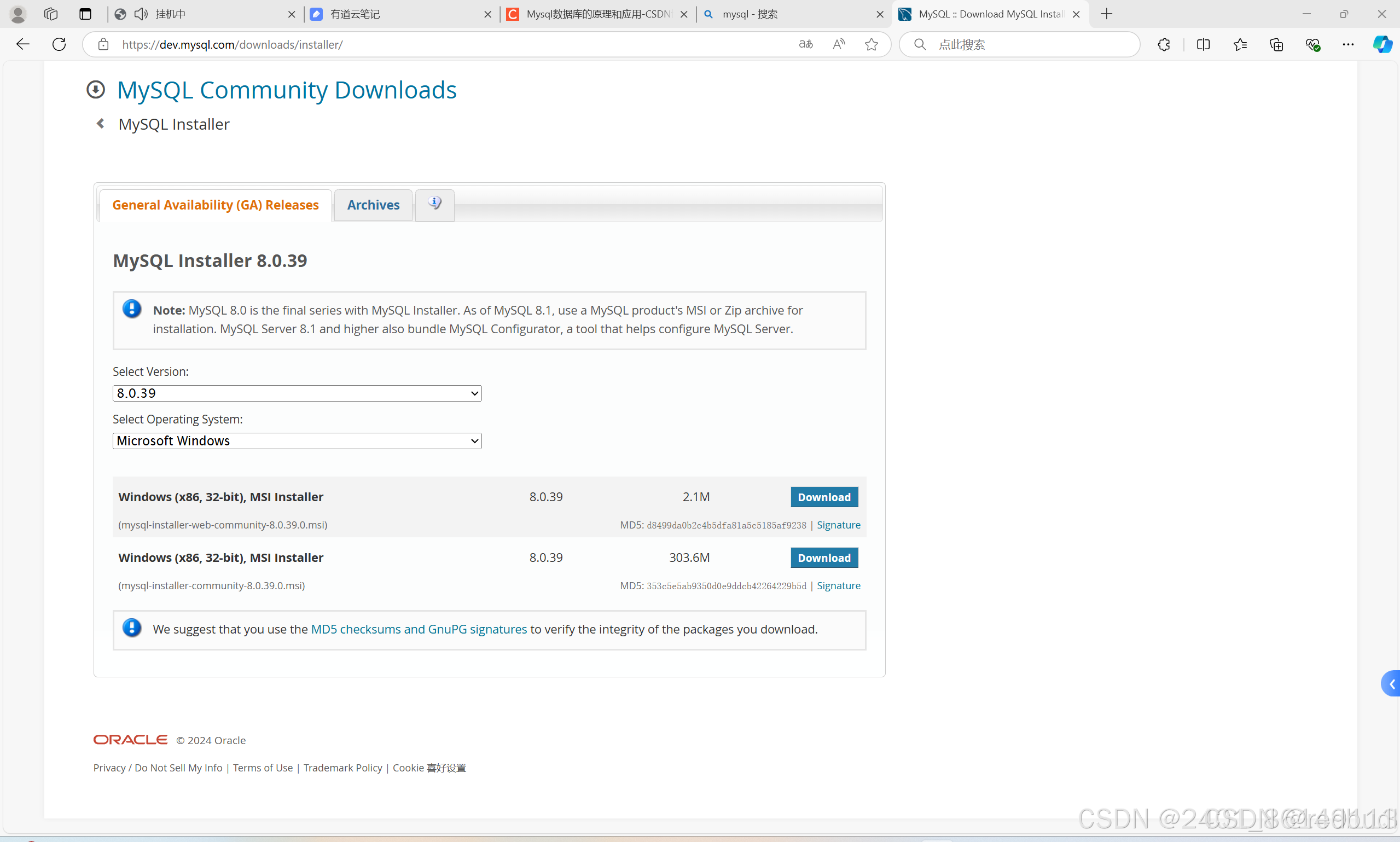Download the 303.6M MSI installer
This screenshot has height=842, width=1400.
tap(824, 558)
